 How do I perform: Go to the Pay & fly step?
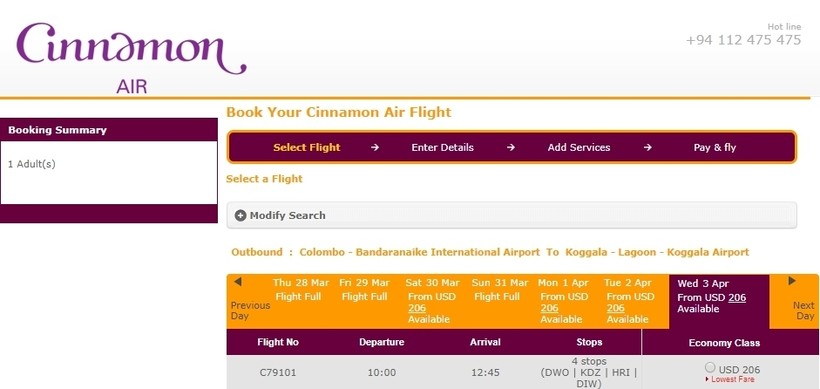[x=714, y=147]
